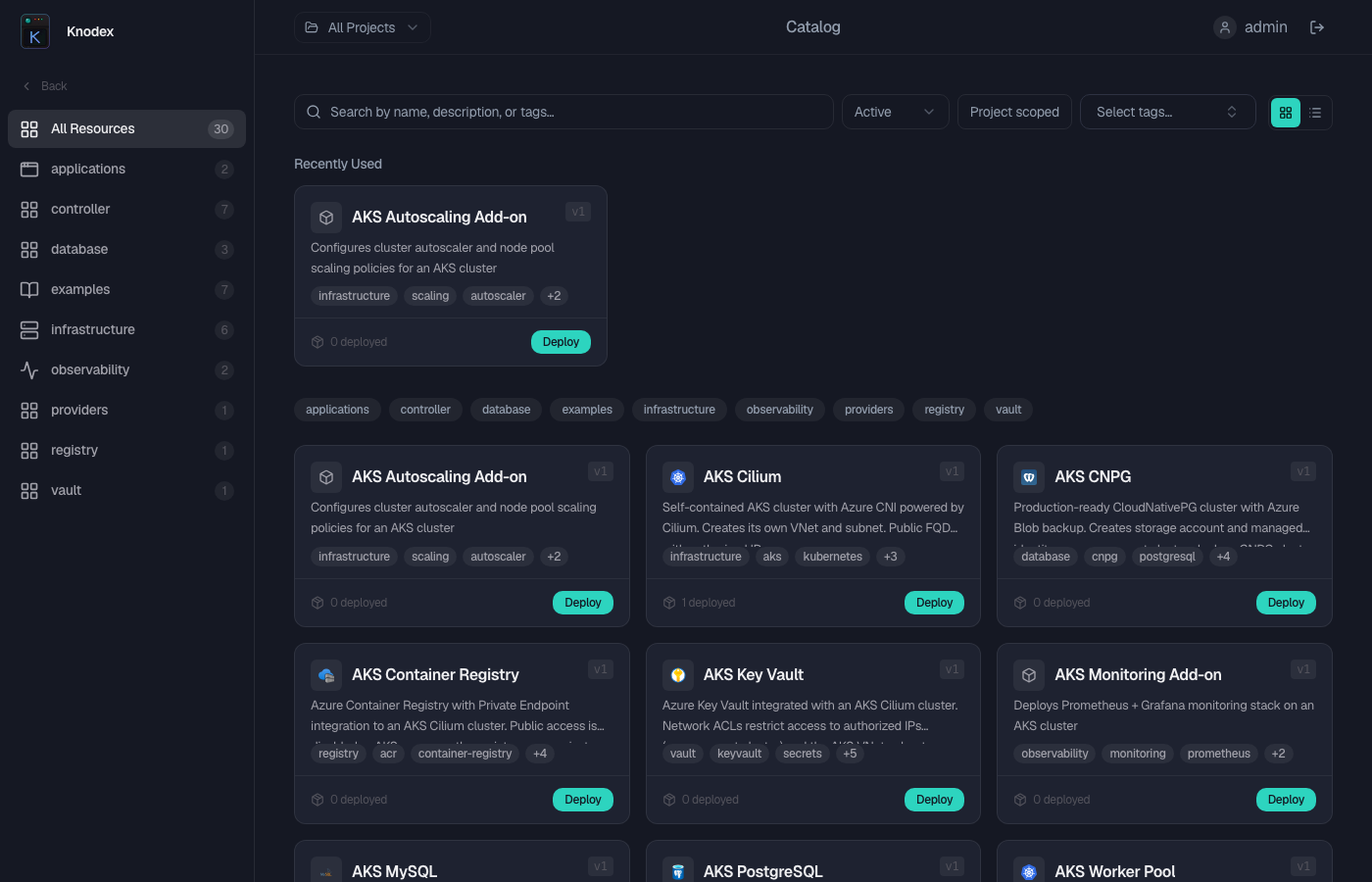The height and width of the screenshot is (882, 1372).
Task: Switch to list view layout
Action: coord(1315,113)
